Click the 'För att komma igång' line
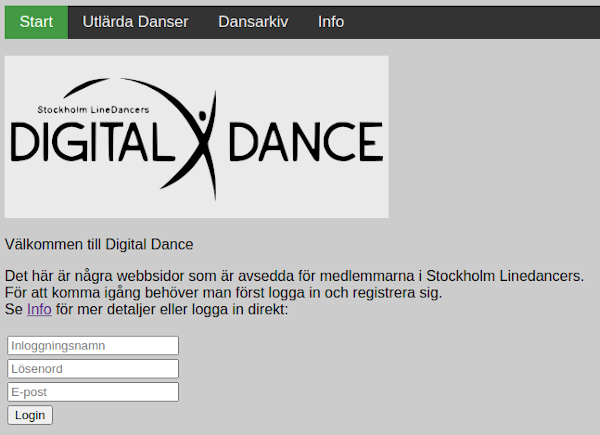The width and height of the screenshot is (600, 435). [x=222, y=293]
